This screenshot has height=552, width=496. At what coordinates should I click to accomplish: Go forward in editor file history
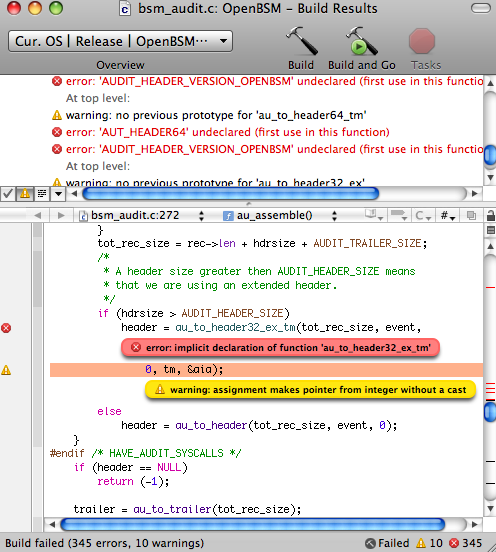[61, 215]
